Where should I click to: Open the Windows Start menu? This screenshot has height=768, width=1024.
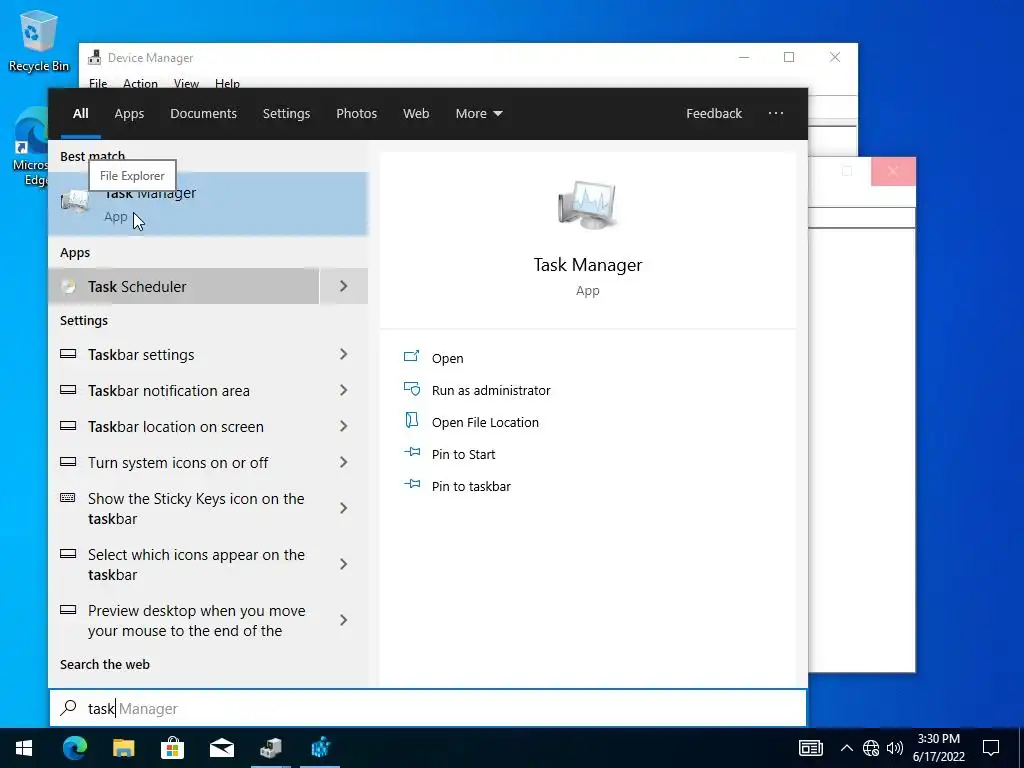click(x=24, y=748)
